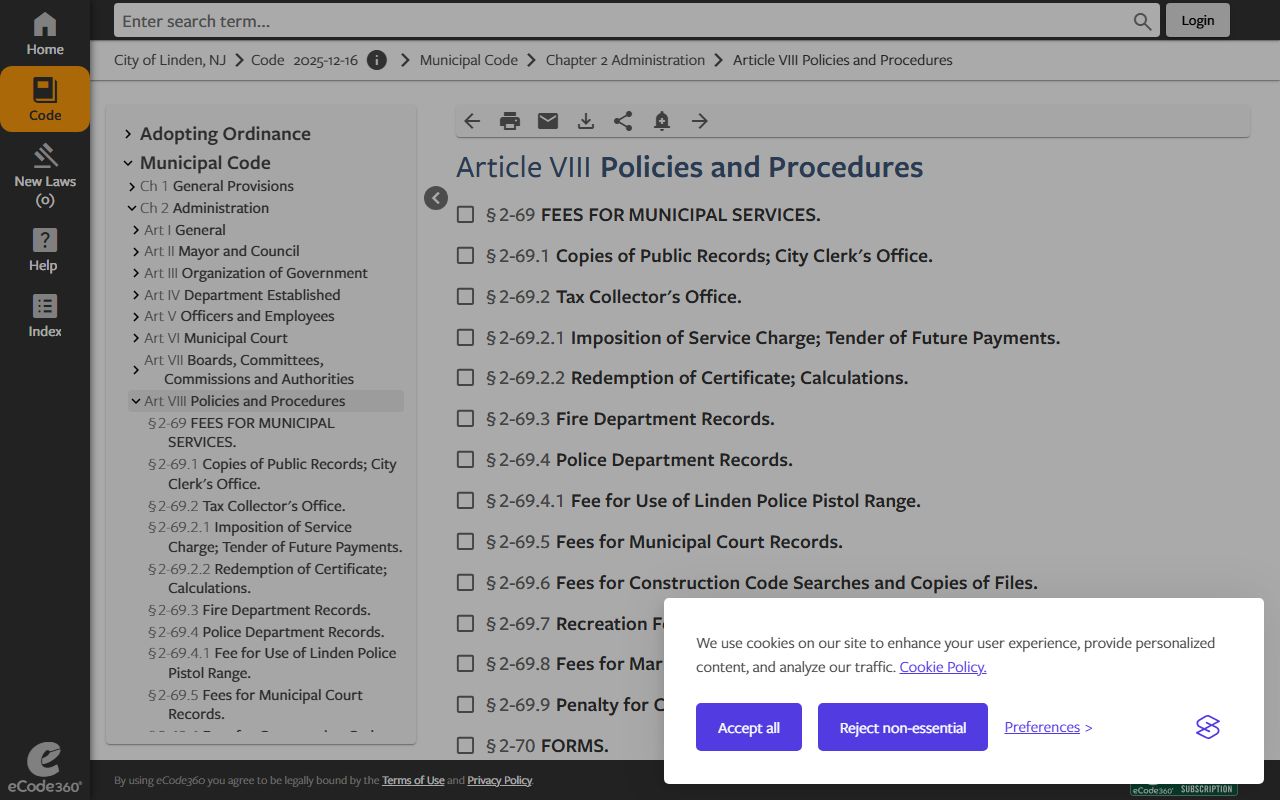Open the Cookie Policy link

(942, 667)
